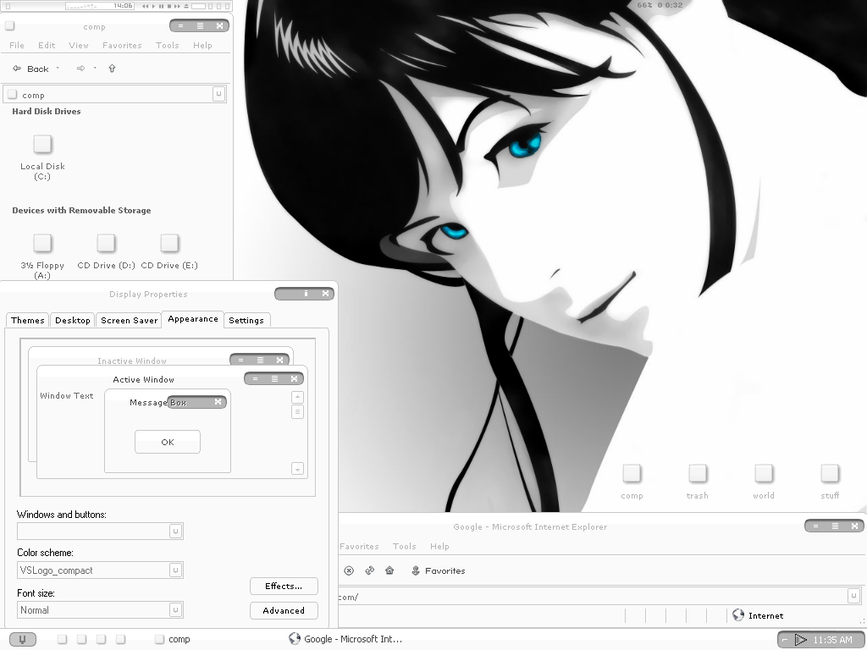This screenshot has height=650, width=867.
Task: Open the Tools menu in comp window
Action: pos(167,45)
